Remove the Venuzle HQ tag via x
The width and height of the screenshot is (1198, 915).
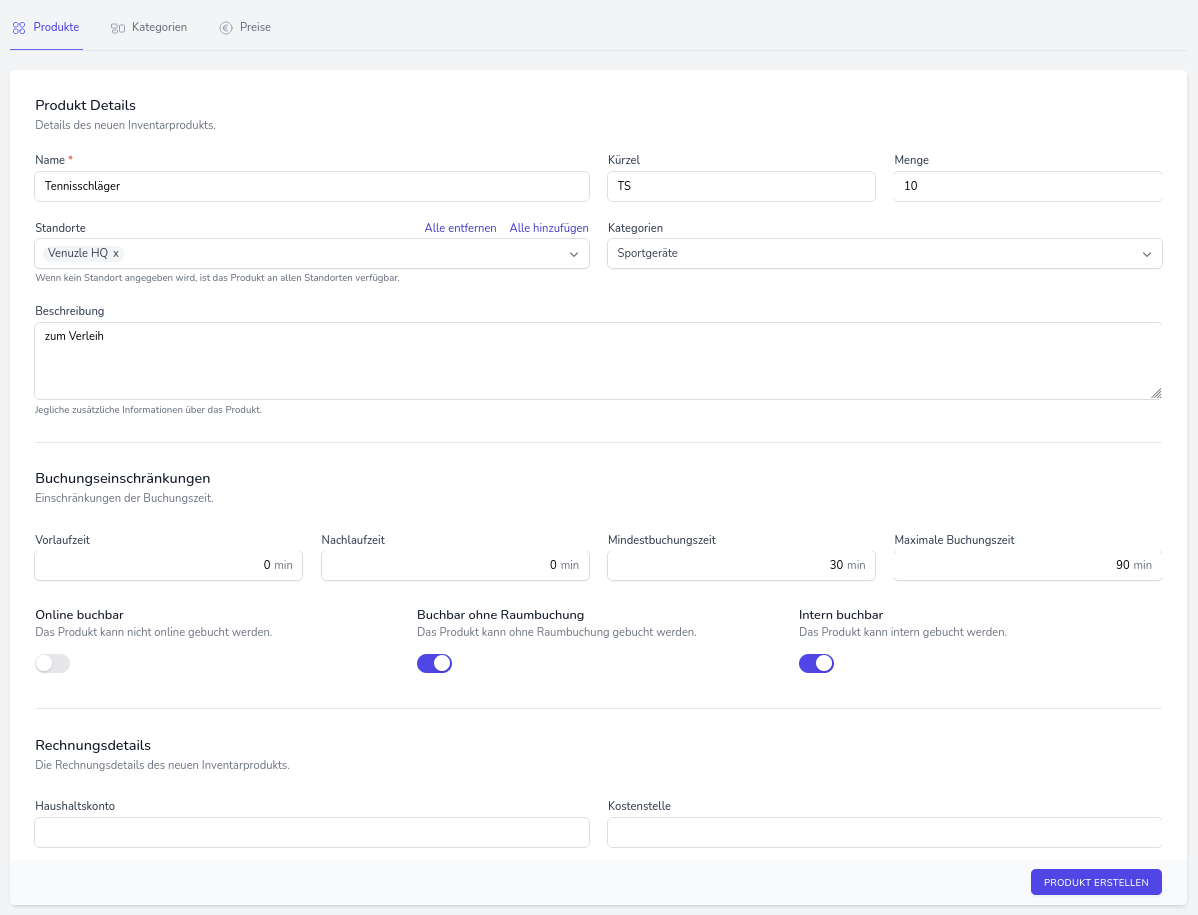tap(116, 254)
